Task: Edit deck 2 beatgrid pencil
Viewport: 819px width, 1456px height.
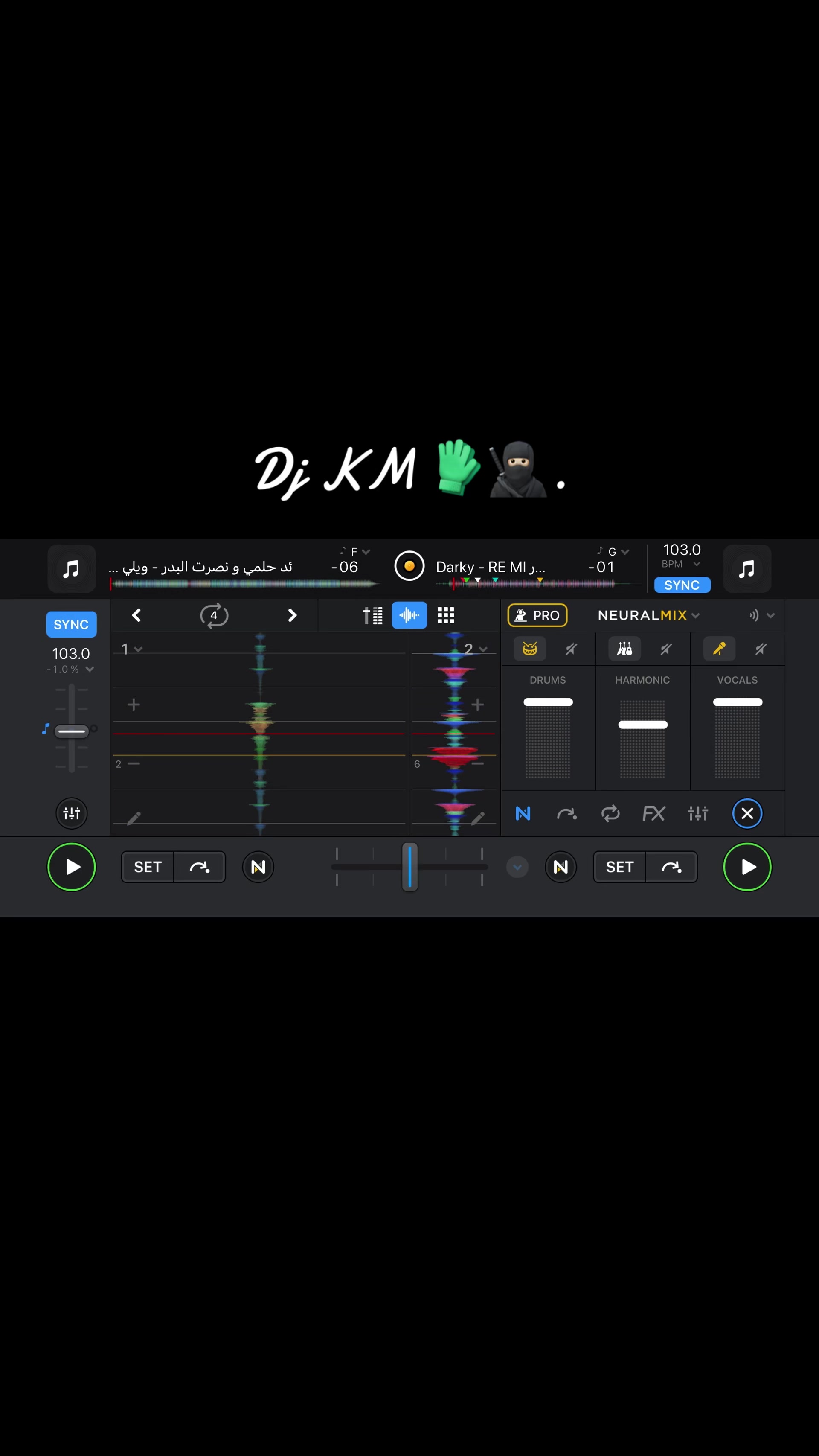Action: [477, 818]
